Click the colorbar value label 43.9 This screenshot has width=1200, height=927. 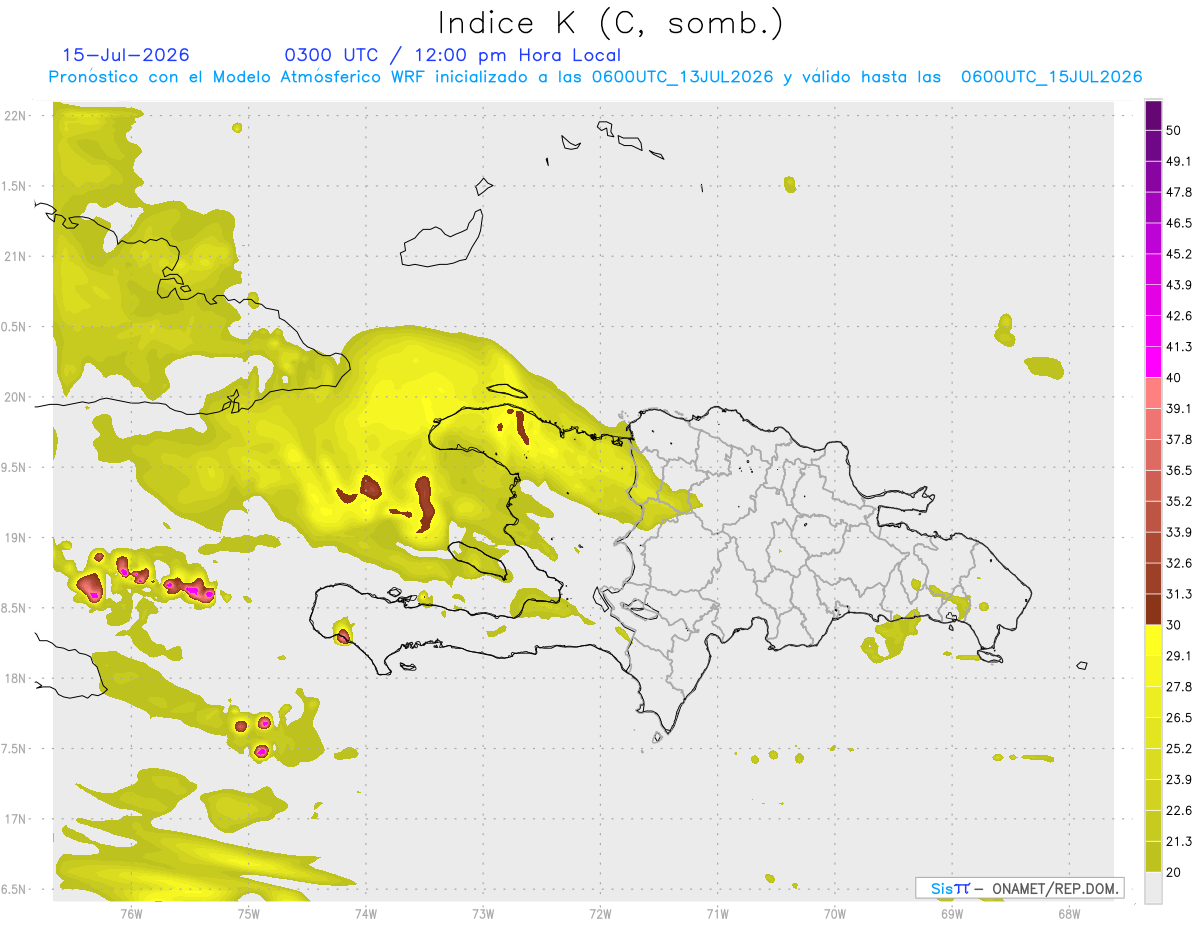click(1179, 285)
